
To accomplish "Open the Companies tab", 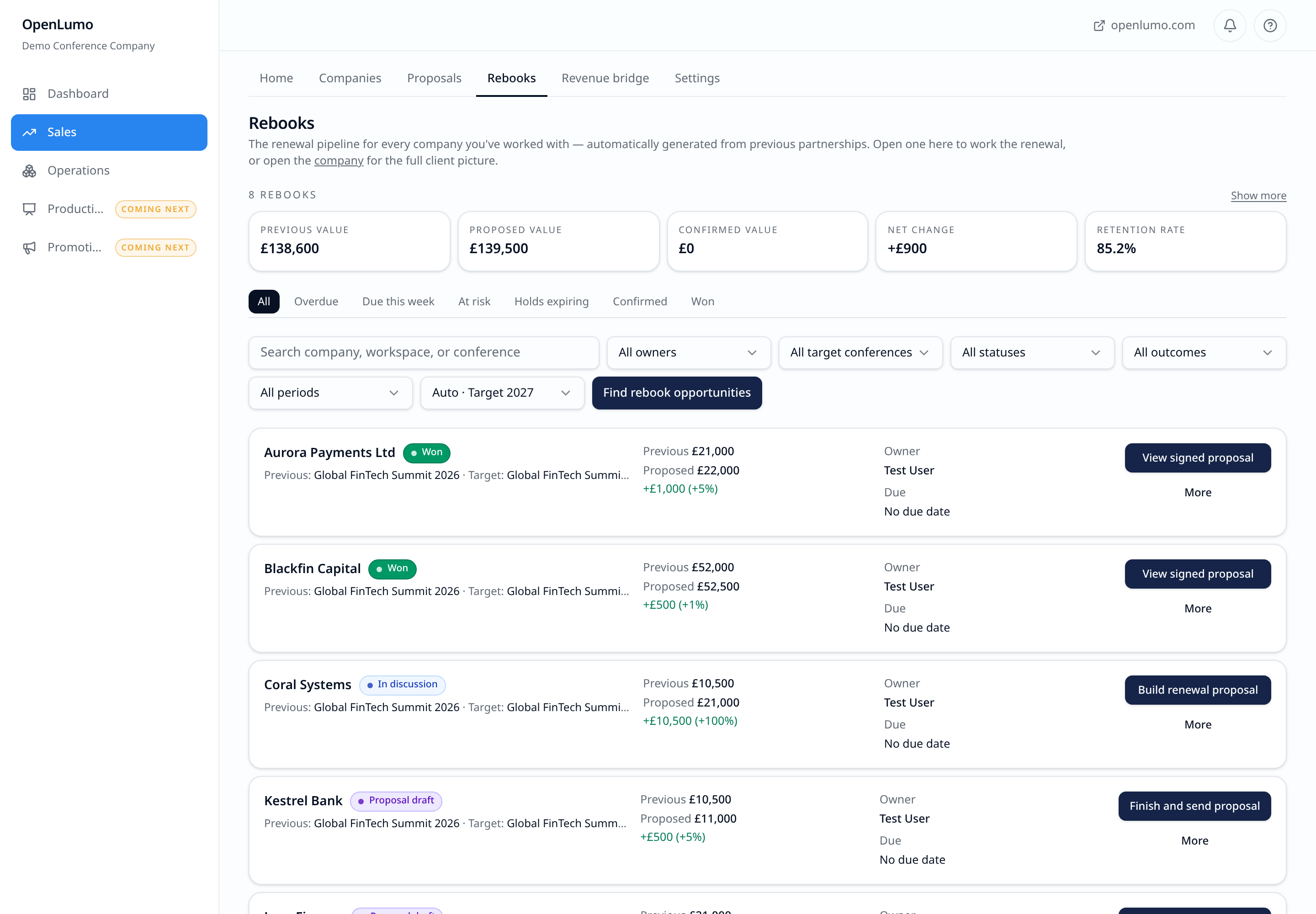I will (x=350, y=79).
